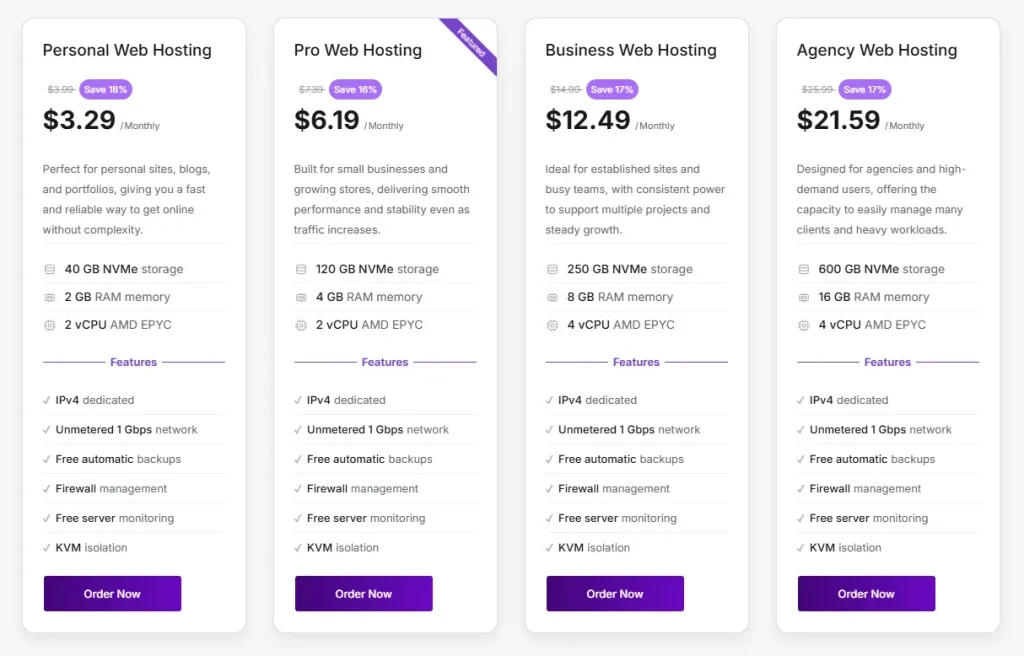Click the storage icon in Agency plan

click(x=804, y=269)
